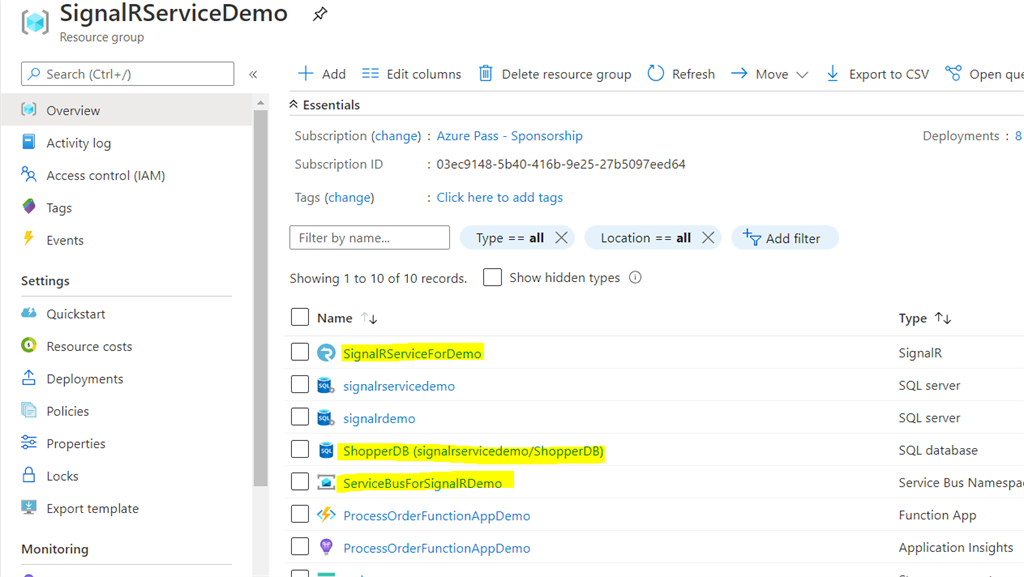This screenshot has height=577, width=1024.
Task: Pin the SignalRServiceDemo resource group
Action: 319,14
